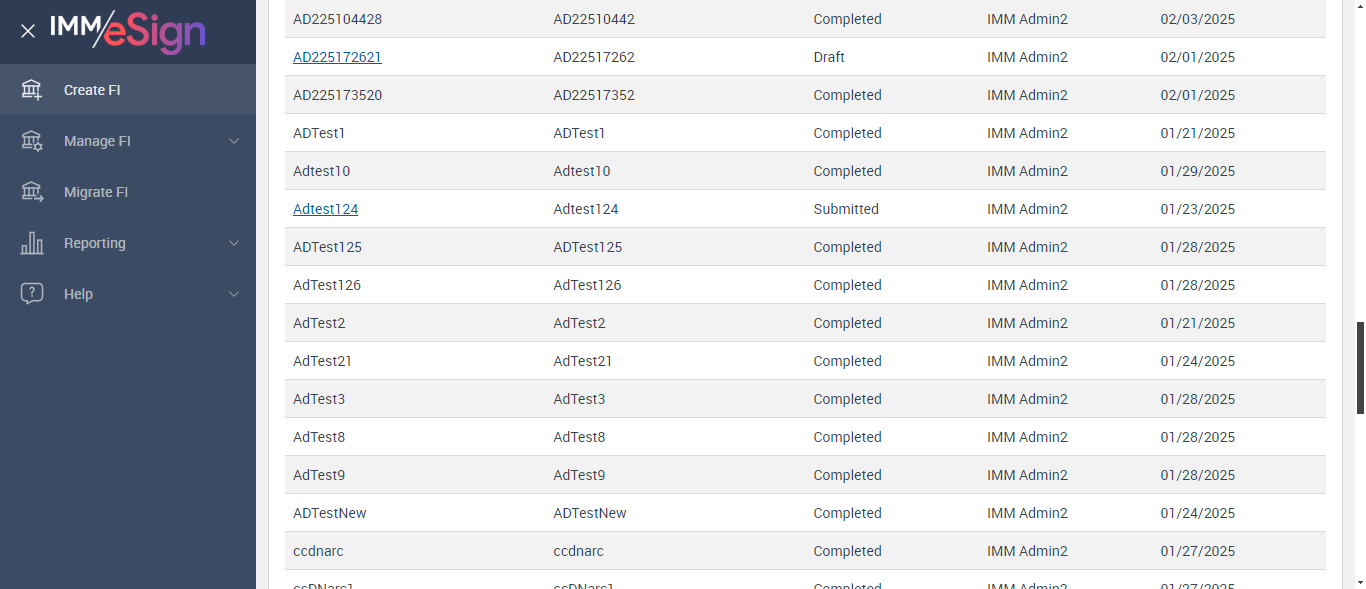Click the 02/03/2025 date cell

coord(1197,19)
